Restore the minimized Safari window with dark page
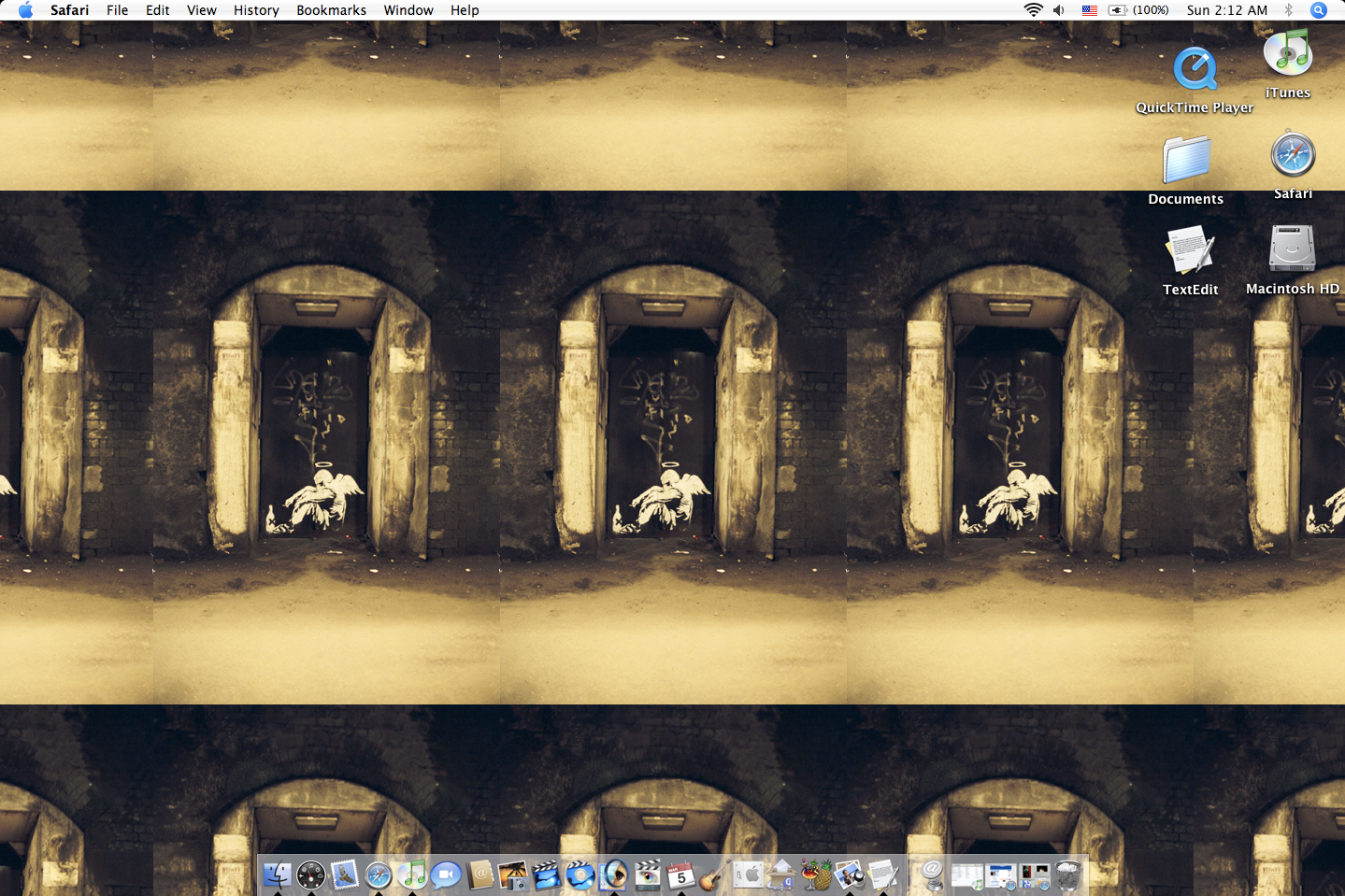This screenshot has height=896, width=1345. pos(1035,875)
